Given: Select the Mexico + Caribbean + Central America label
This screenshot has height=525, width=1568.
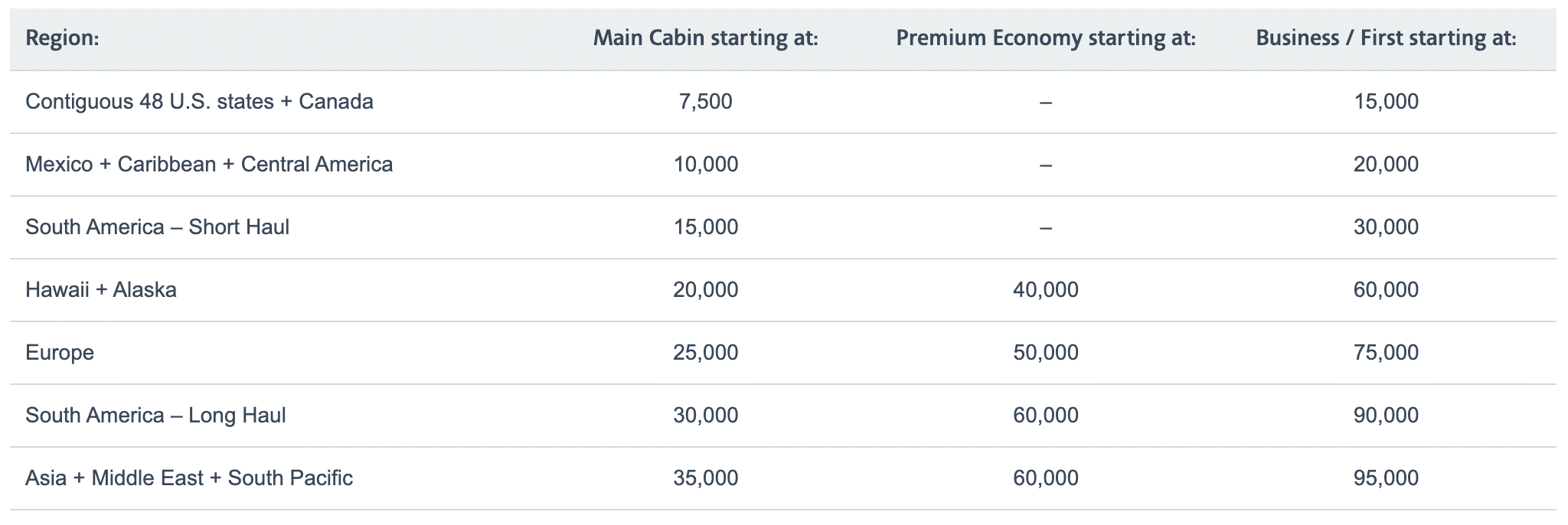Looking at the screenshot, I should coord(209,165).
